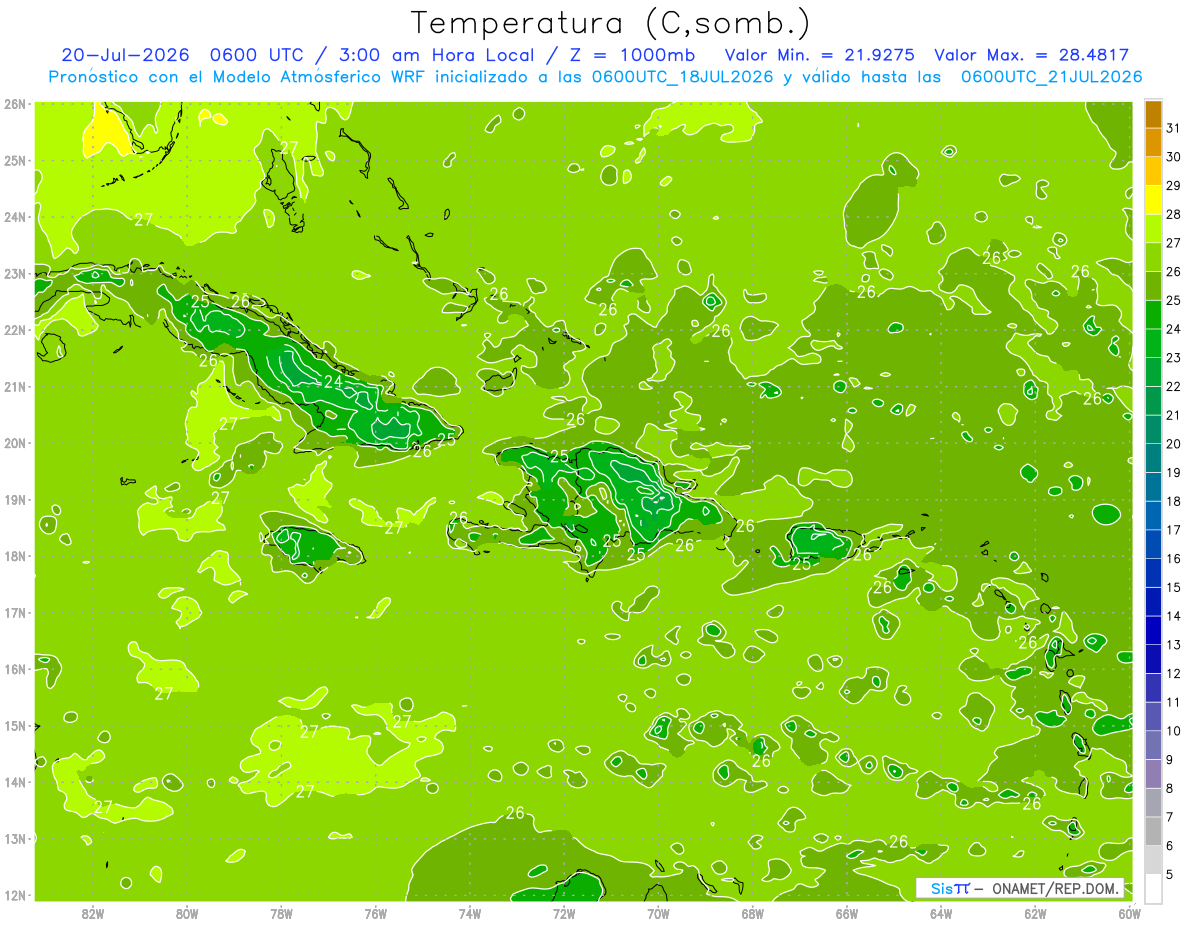The width and height of the screenshot is (1200, 927).
Task: Click the "19N" latitude axis label
Action: 14,499
